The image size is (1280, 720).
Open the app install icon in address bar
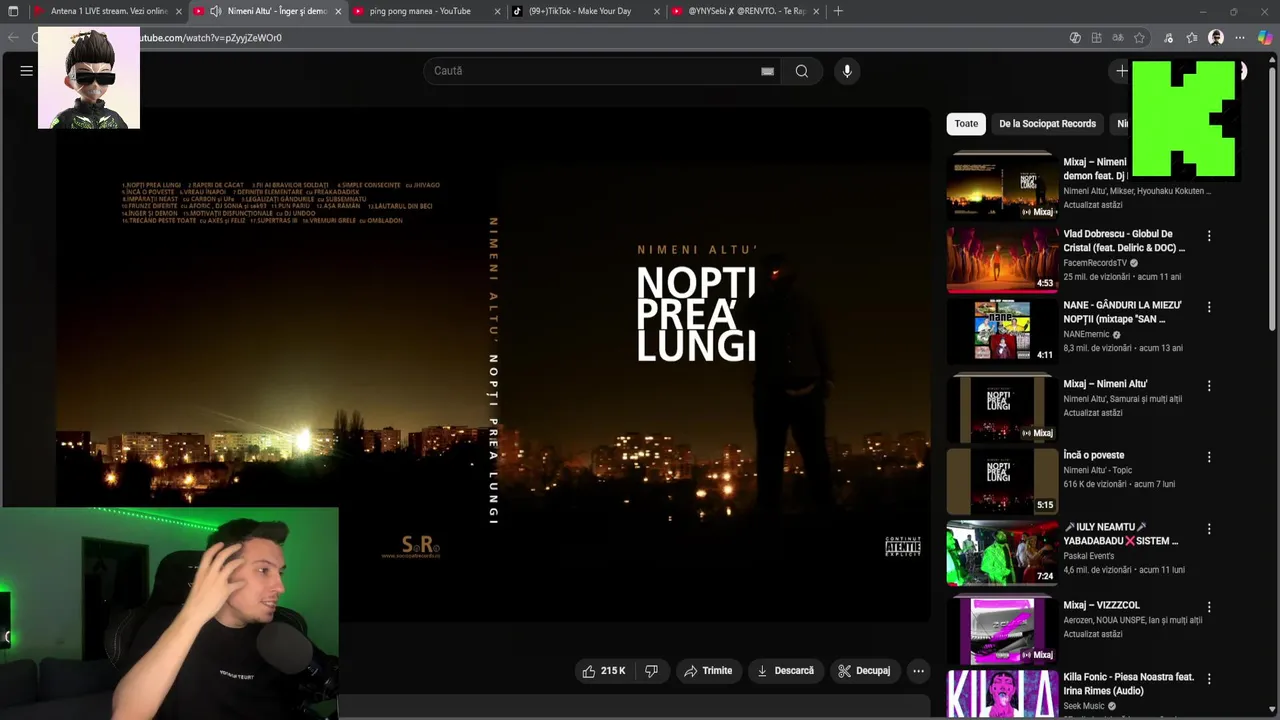tap(1097, 38)
